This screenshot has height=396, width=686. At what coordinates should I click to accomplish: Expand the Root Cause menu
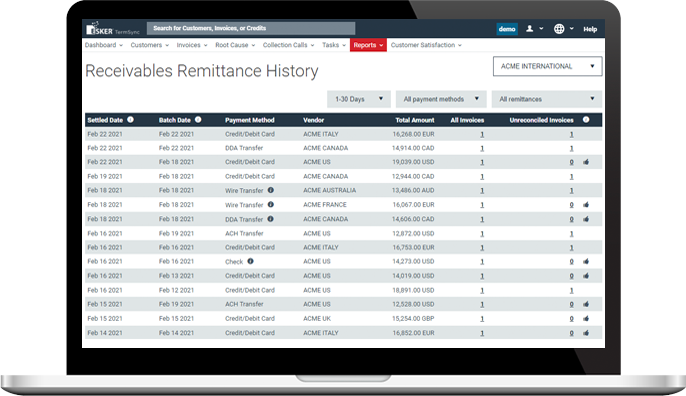pos(235,45)
